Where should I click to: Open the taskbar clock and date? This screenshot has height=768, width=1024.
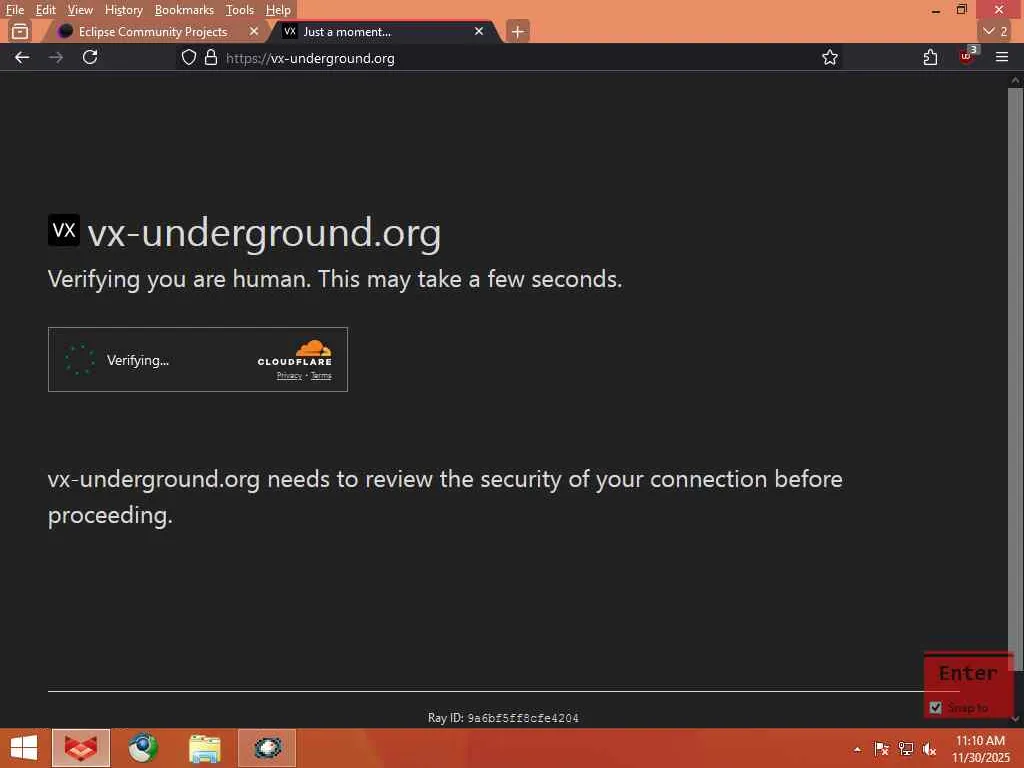(980, 749)
